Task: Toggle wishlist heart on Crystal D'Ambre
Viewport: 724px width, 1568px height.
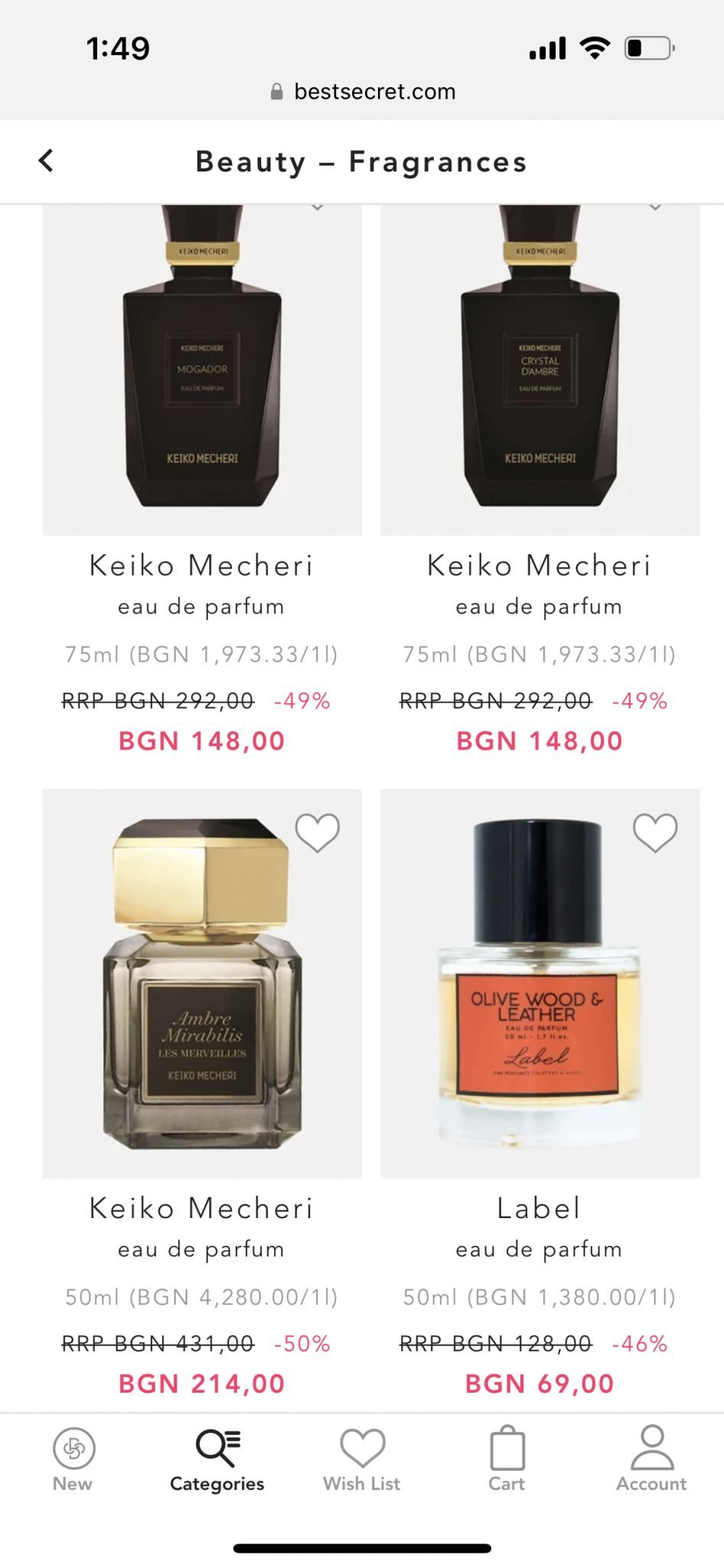Action: click(656, 207)
